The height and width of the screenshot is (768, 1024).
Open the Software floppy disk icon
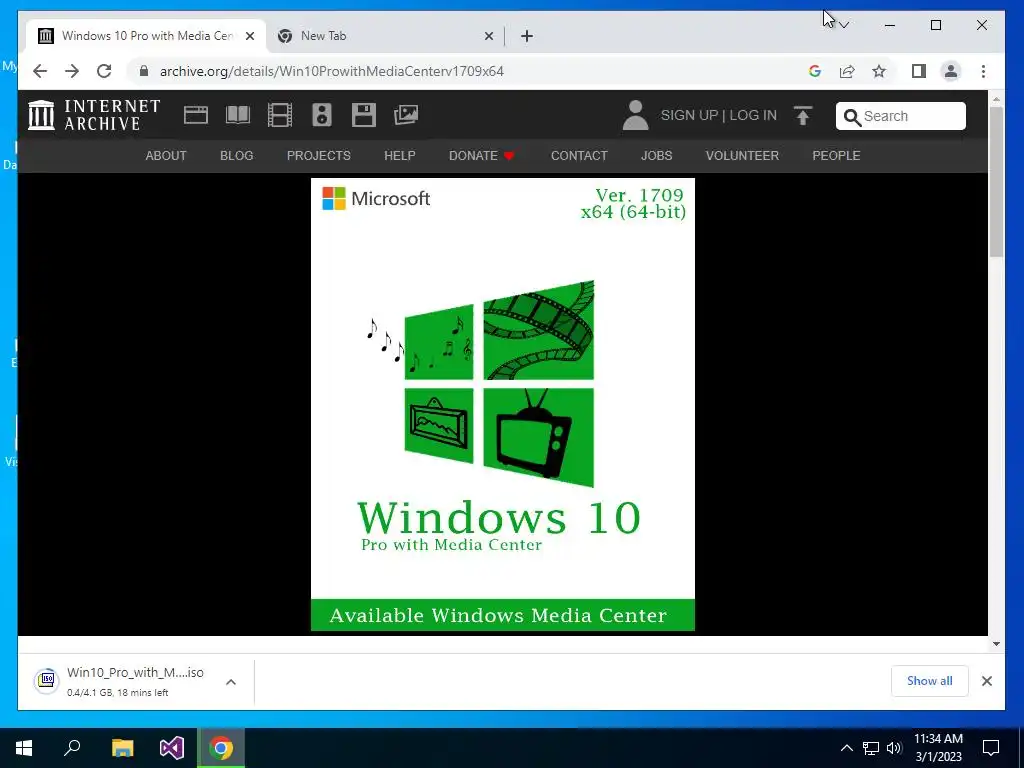pyautogui.click(x=364, y=115)
